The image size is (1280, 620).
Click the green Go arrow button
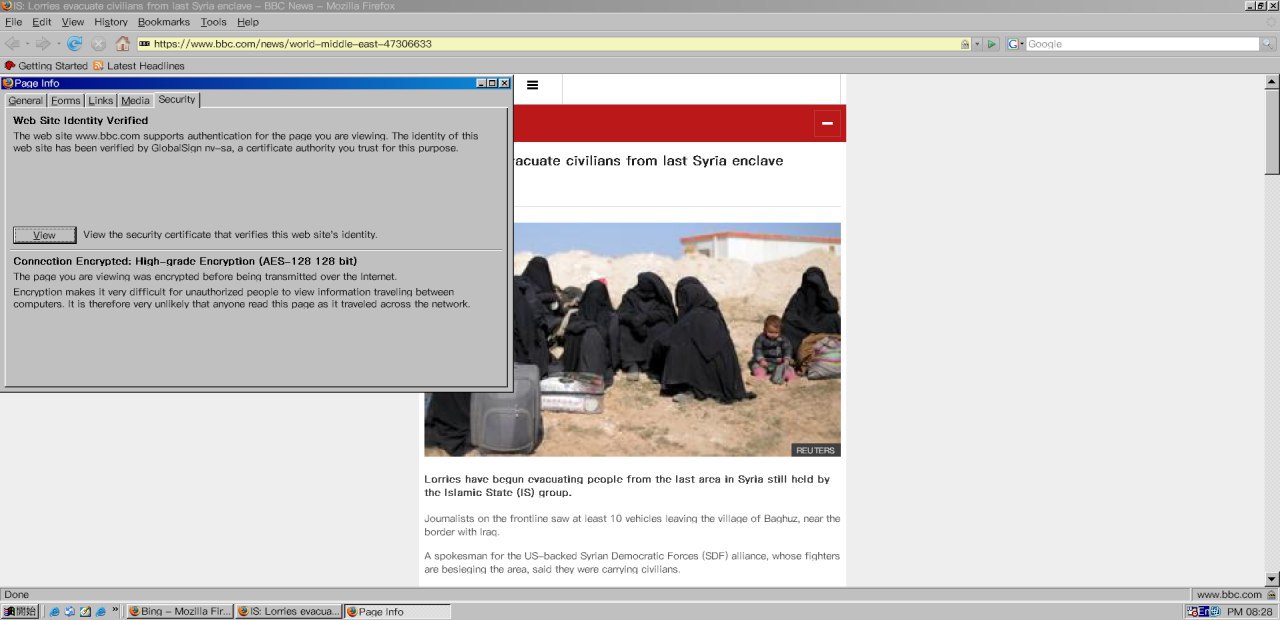[992, 44]
